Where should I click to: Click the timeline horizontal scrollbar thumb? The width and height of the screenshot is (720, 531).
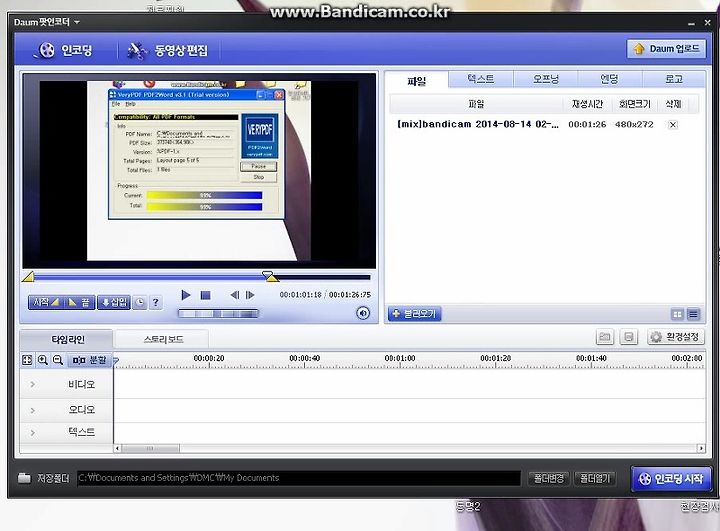tap(150, 448)
